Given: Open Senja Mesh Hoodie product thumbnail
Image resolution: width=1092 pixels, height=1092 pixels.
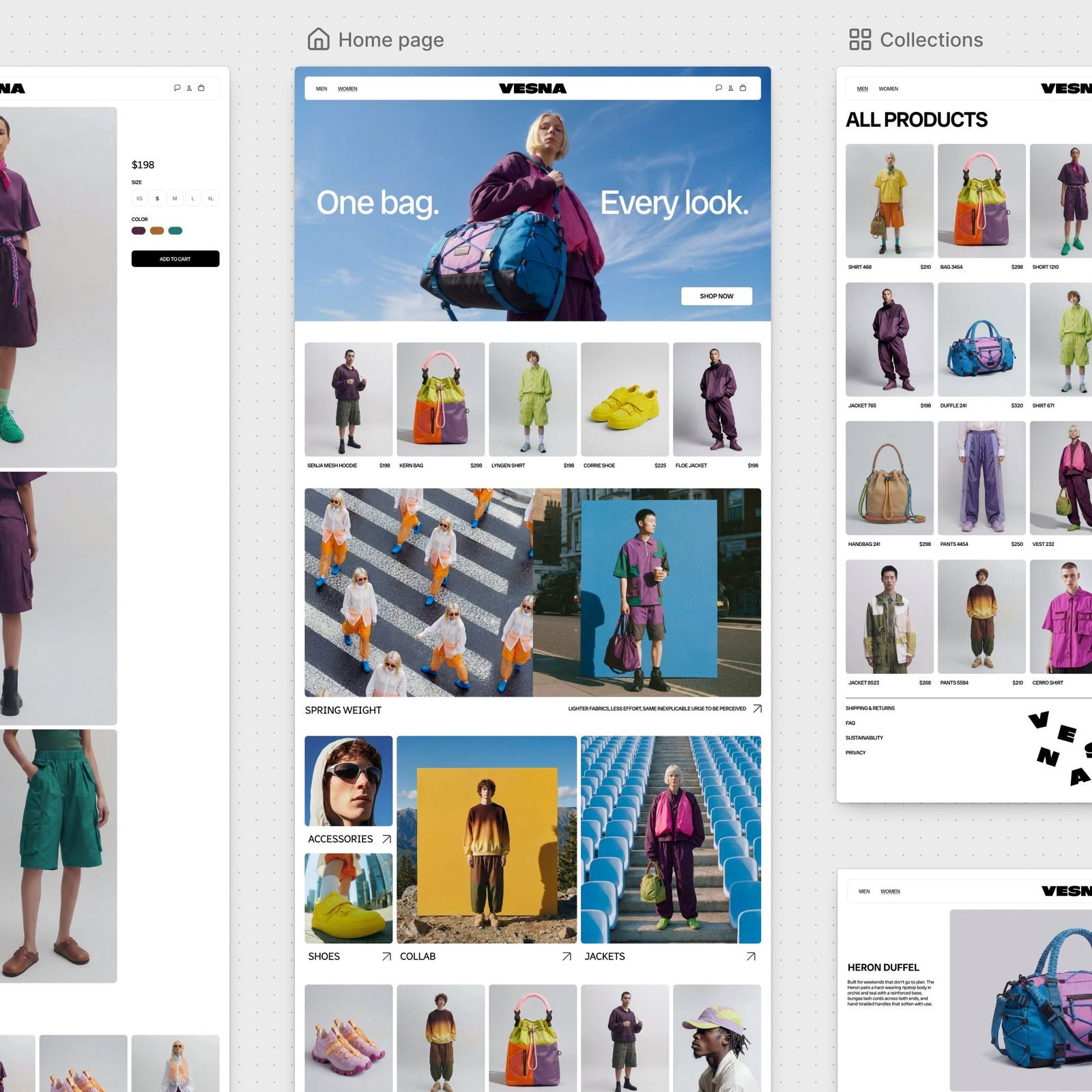Looking at the screenshot, I should tap(348, 399).
